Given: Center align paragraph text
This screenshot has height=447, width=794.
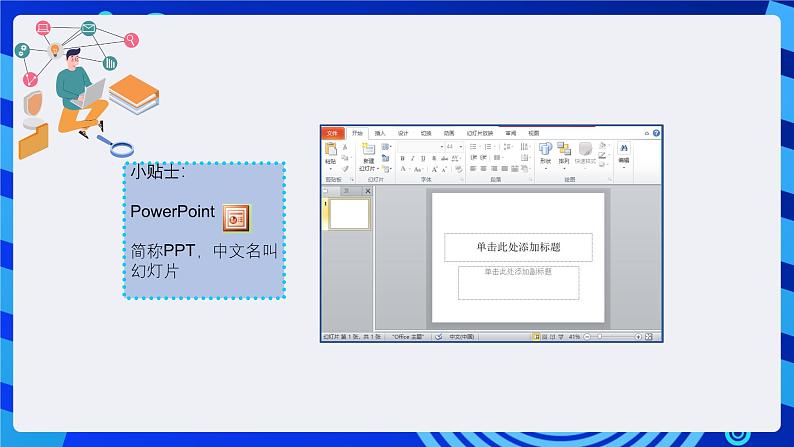Looking at the screenshot, I should 484,169.
